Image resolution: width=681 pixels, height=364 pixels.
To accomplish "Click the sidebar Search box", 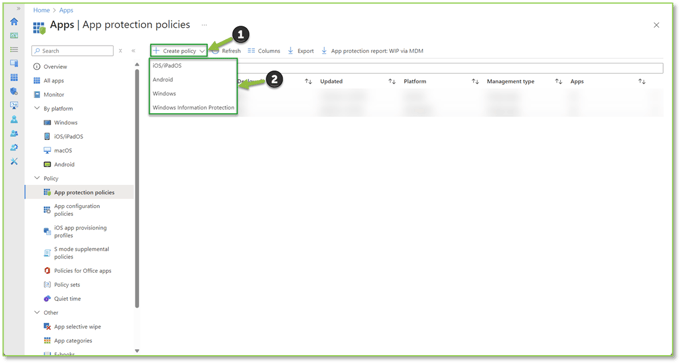I will click(73, 51).
